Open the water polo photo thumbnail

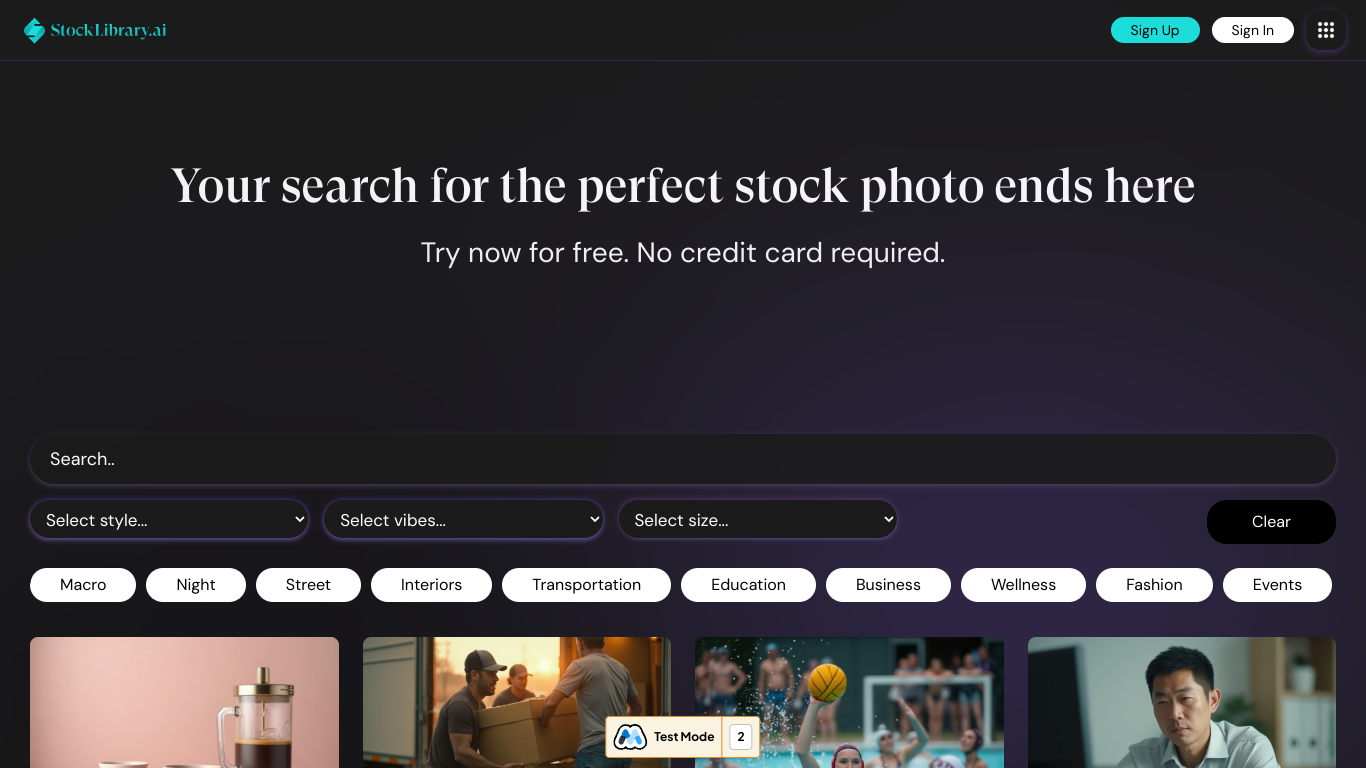[849, 702]
